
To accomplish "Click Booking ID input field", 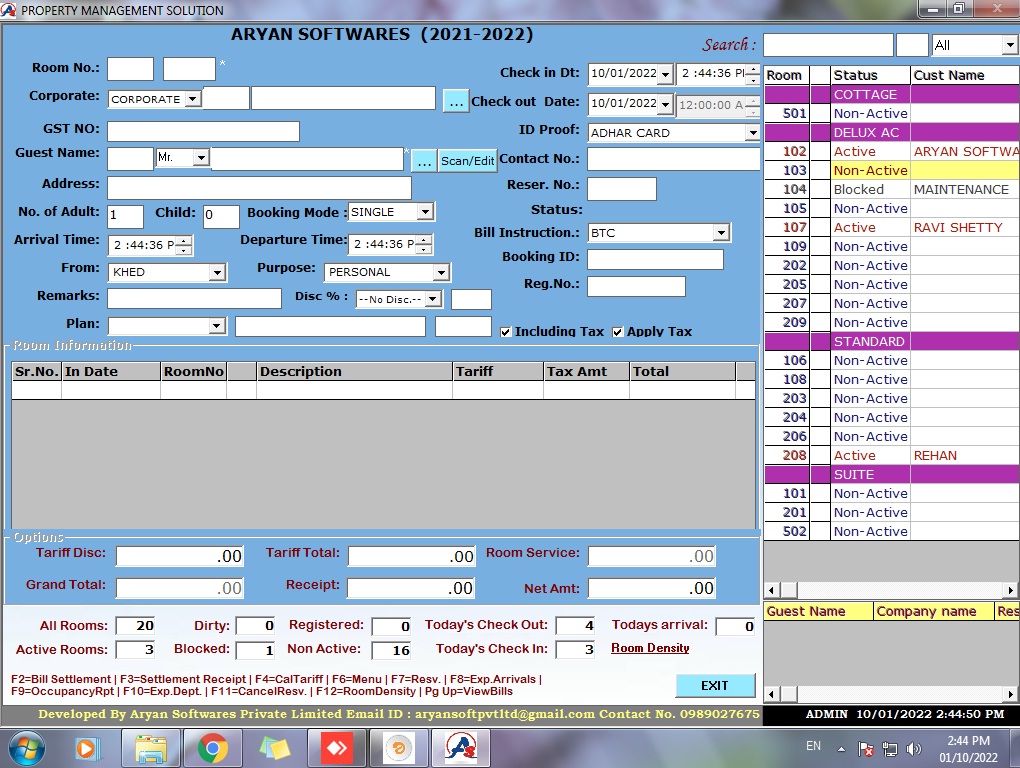I will coord(655,259).
